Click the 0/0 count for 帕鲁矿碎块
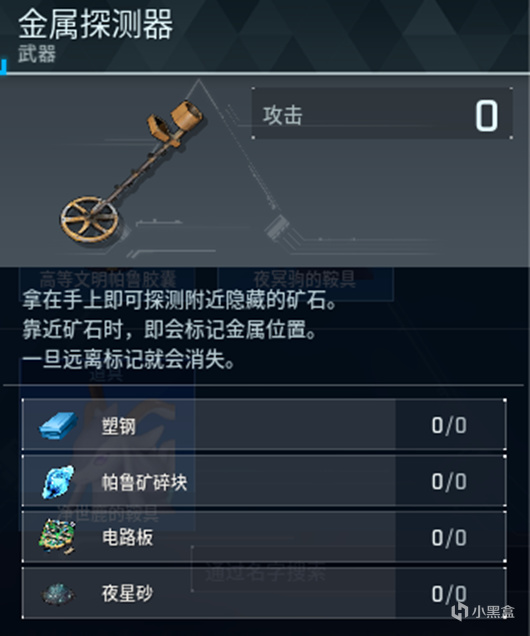This screenshot has width=530, height=636. 449,481
